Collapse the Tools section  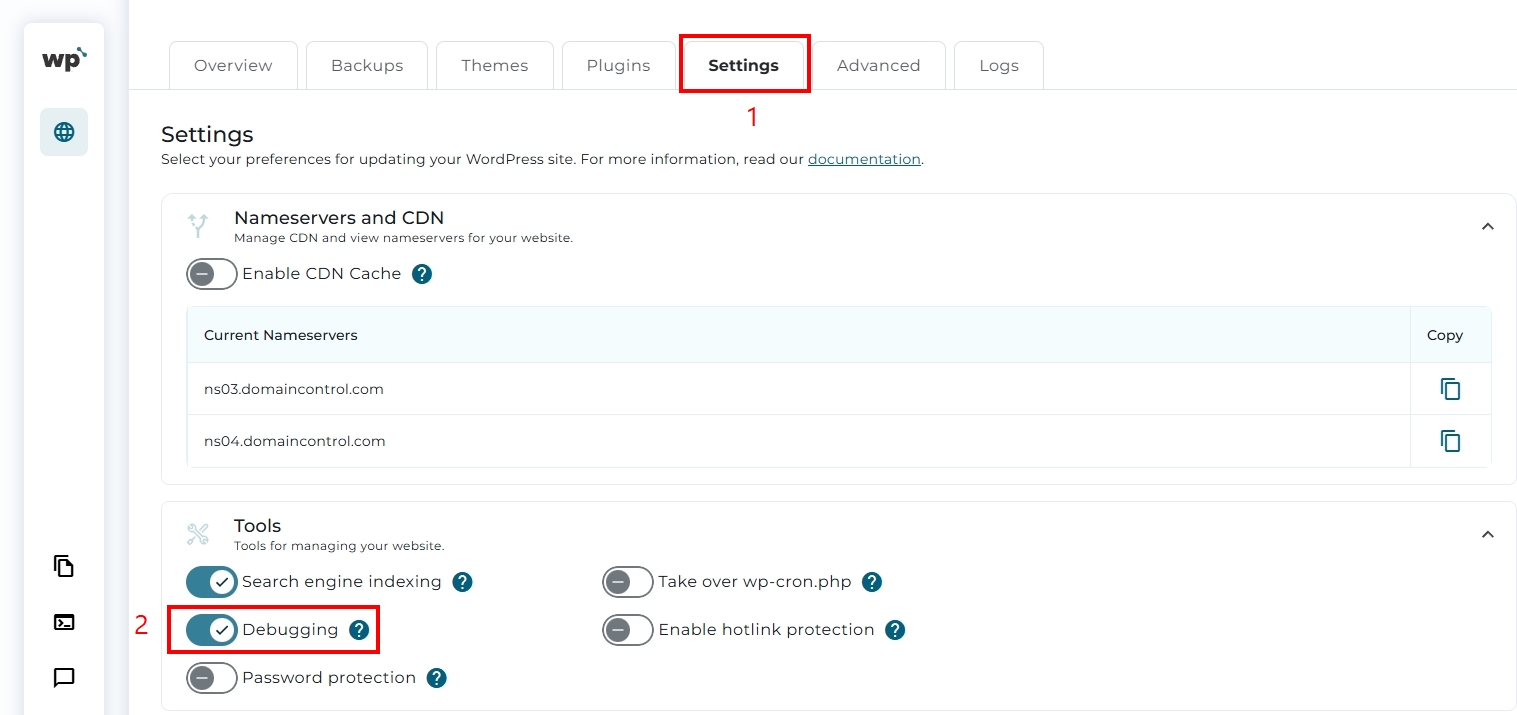[1487, 534]
